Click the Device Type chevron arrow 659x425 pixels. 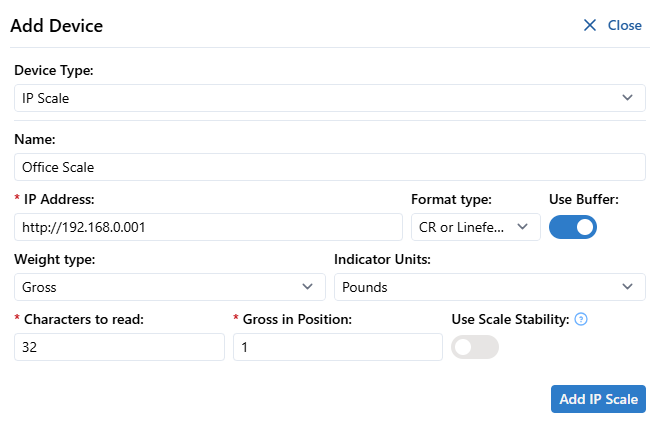pyautogui.click(x=627, y=98)
